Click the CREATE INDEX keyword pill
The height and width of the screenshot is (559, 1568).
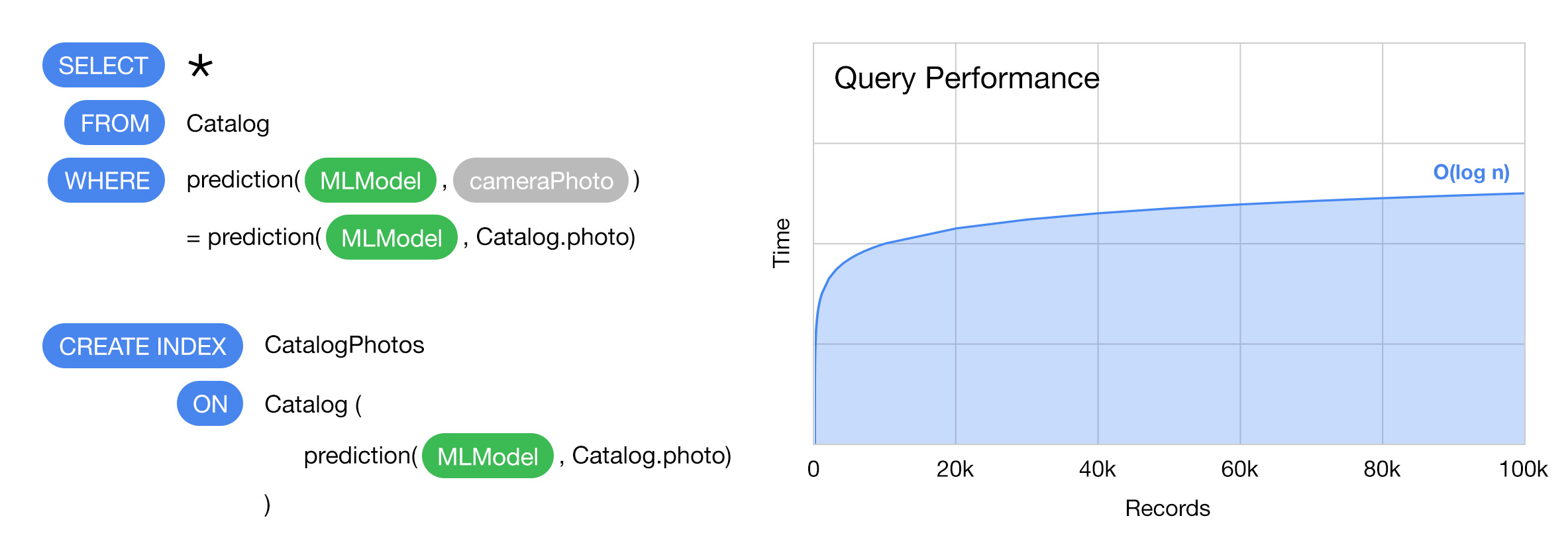pyautogui.click(x=142, y=346)
